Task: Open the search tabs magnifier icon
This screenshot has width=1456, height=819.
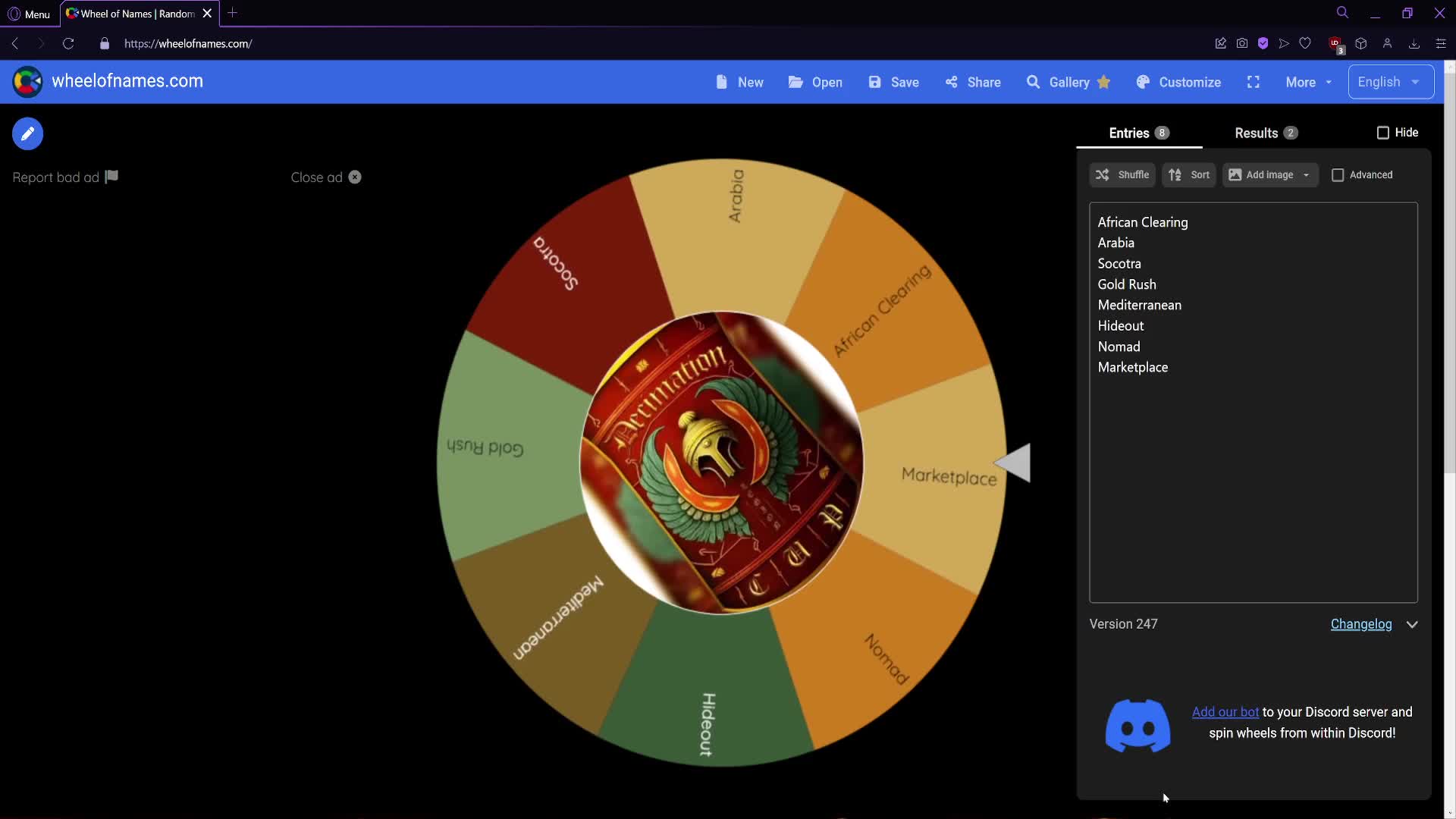Action: [x=1342, y=13]
